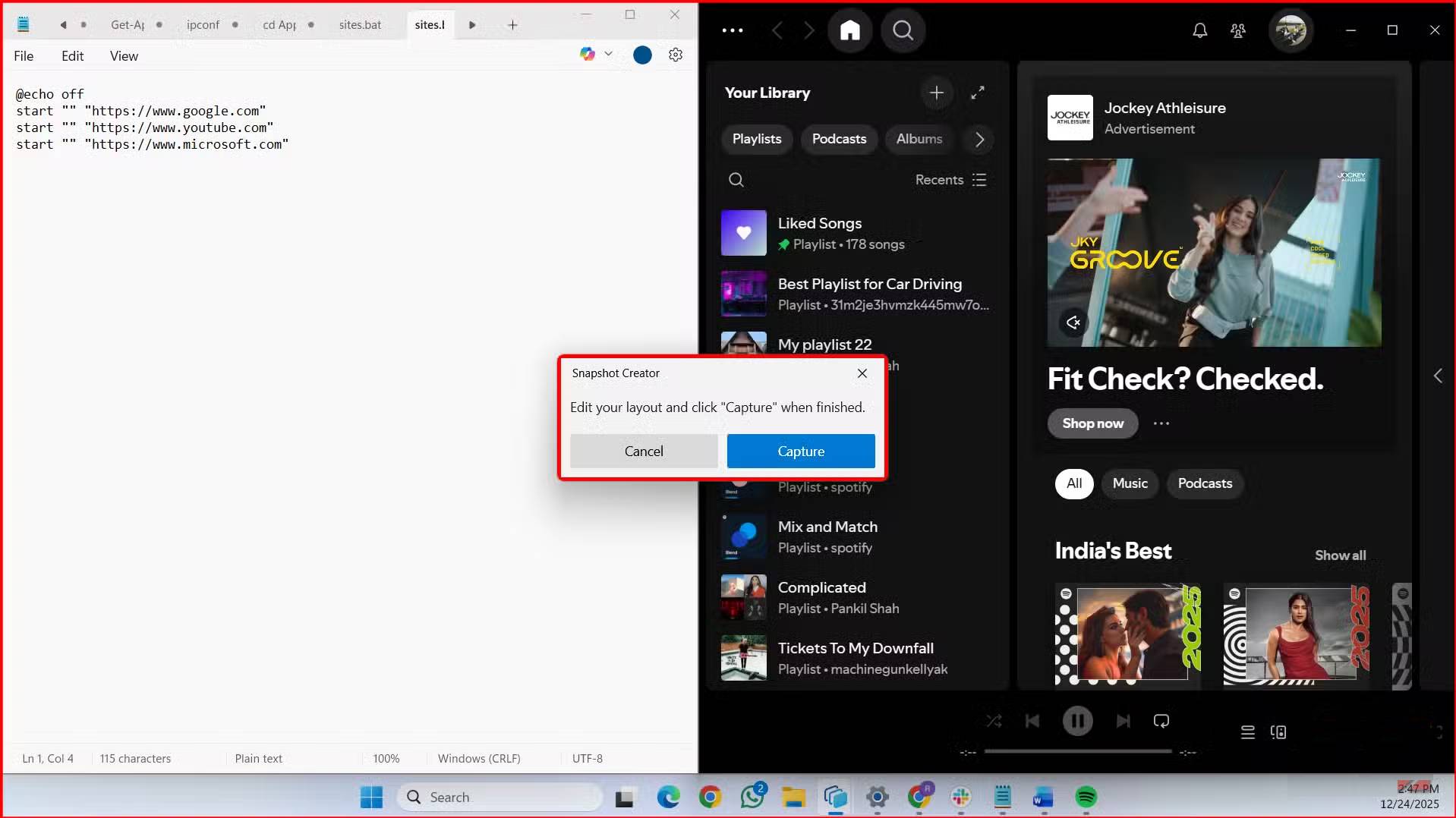Click the Spotify playback progress bar
This screenshot has width=1456, height=818.
1077,751
